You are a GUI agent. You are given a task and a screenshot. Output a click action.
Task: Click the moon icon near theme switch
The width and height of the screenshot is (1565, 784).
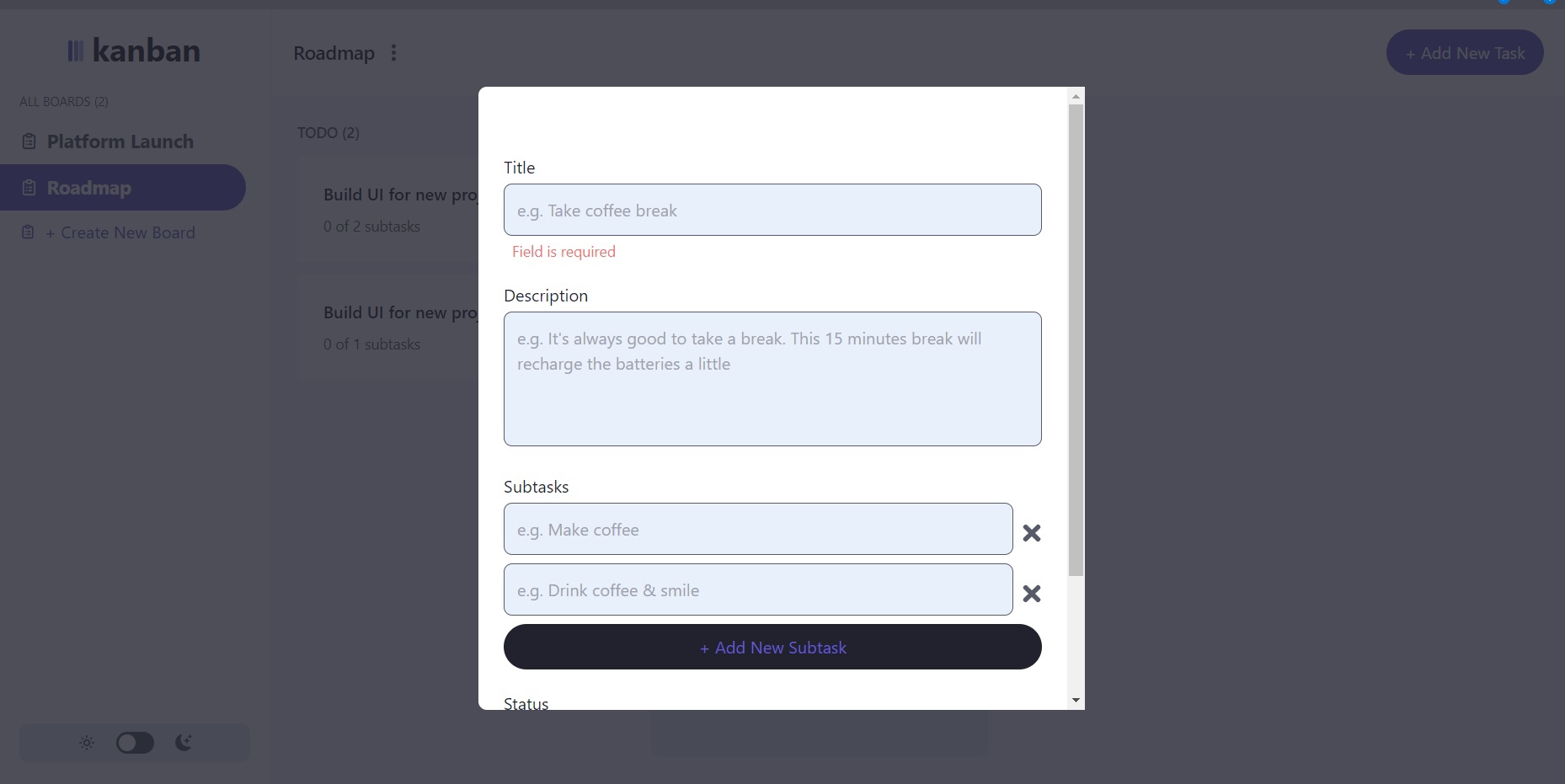coord(184,743)
